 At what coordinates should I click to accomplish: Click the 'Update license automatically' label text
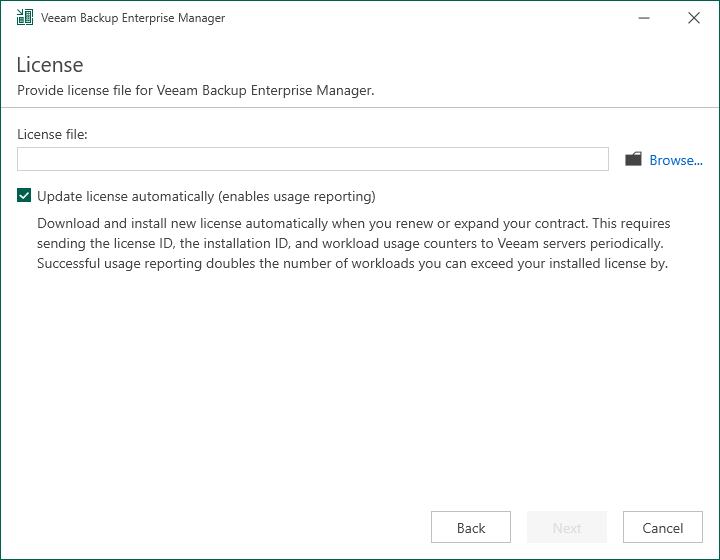[x=125, y=196]
